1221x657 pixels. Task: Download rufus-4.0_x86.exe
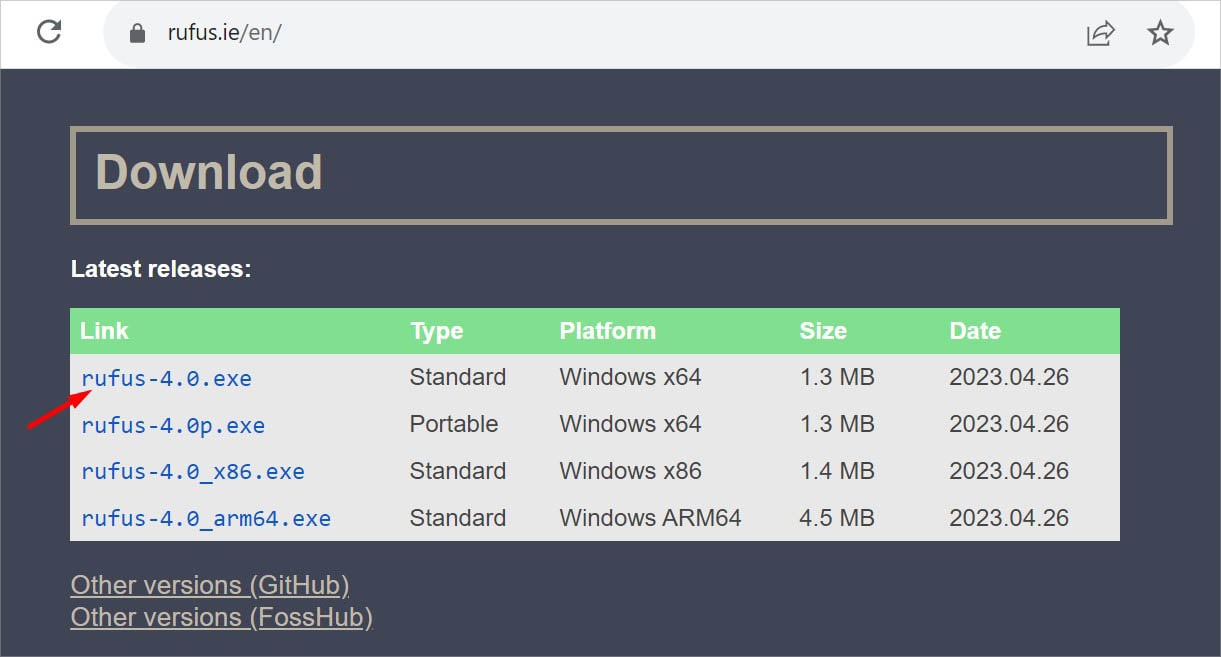click(x=193, y=472)
